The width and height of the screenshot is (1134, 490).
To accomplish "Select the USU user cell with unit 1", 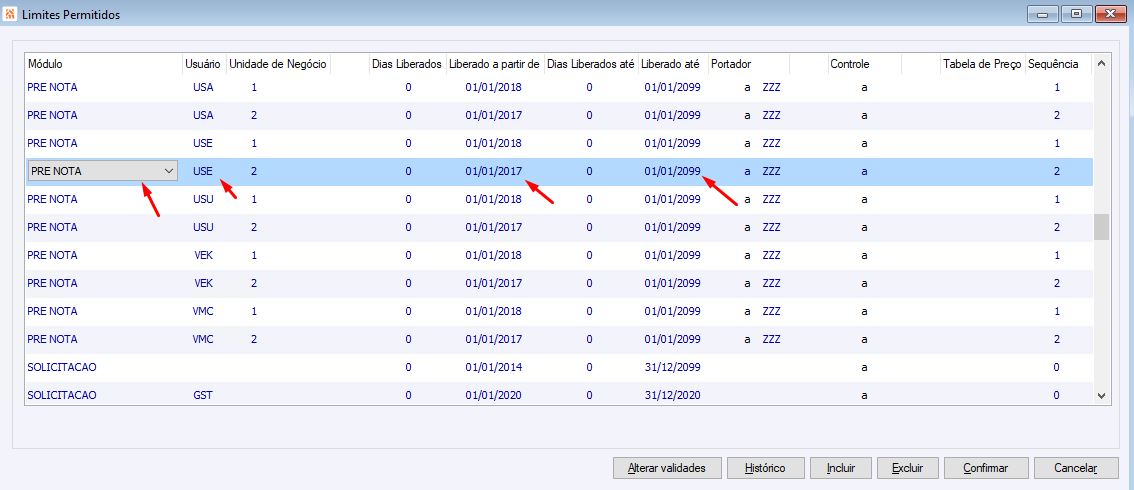I will click(x=203, y=199).
